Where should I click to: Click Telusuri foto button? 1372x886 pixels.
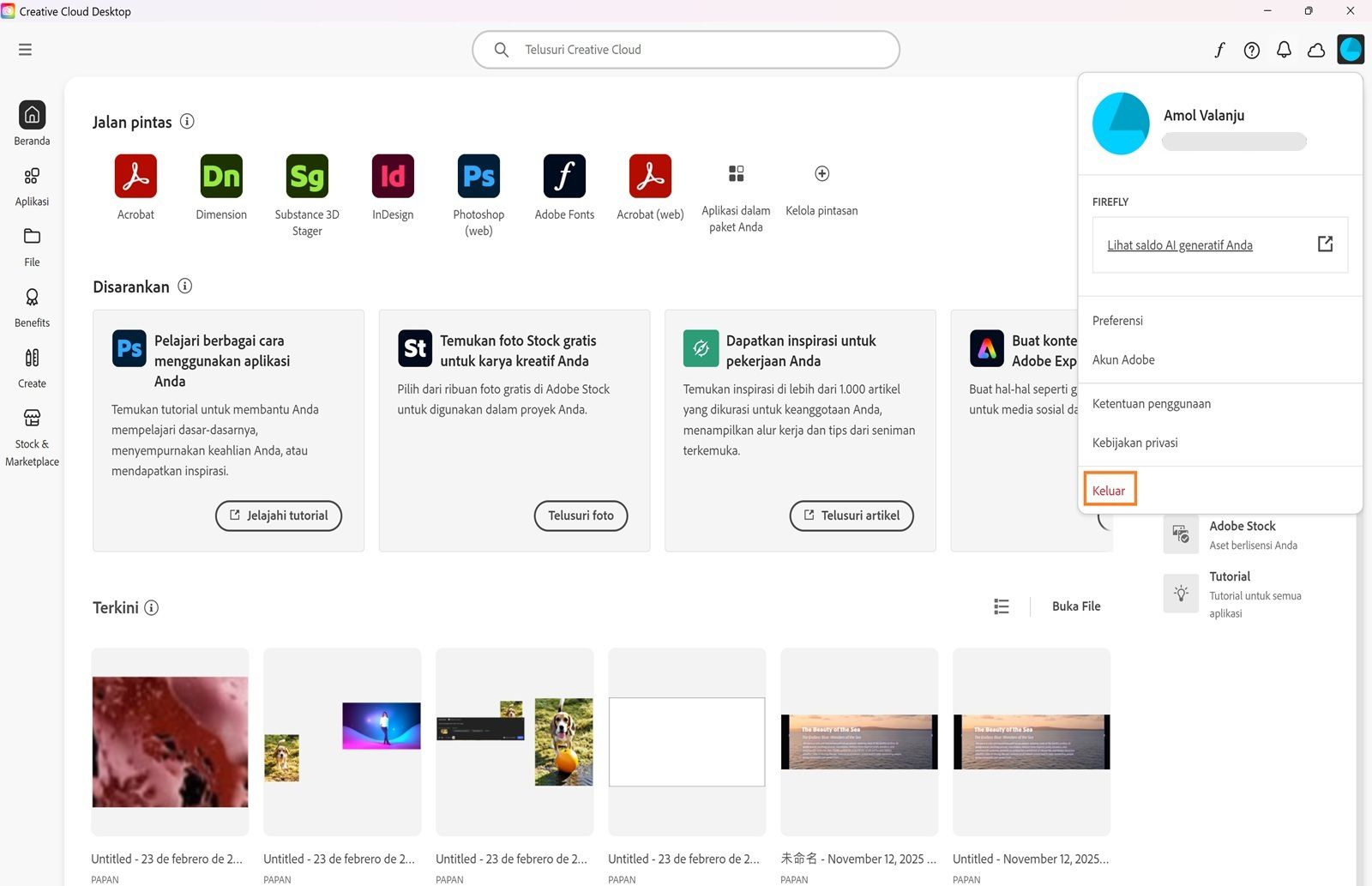(x=581, y=515)
